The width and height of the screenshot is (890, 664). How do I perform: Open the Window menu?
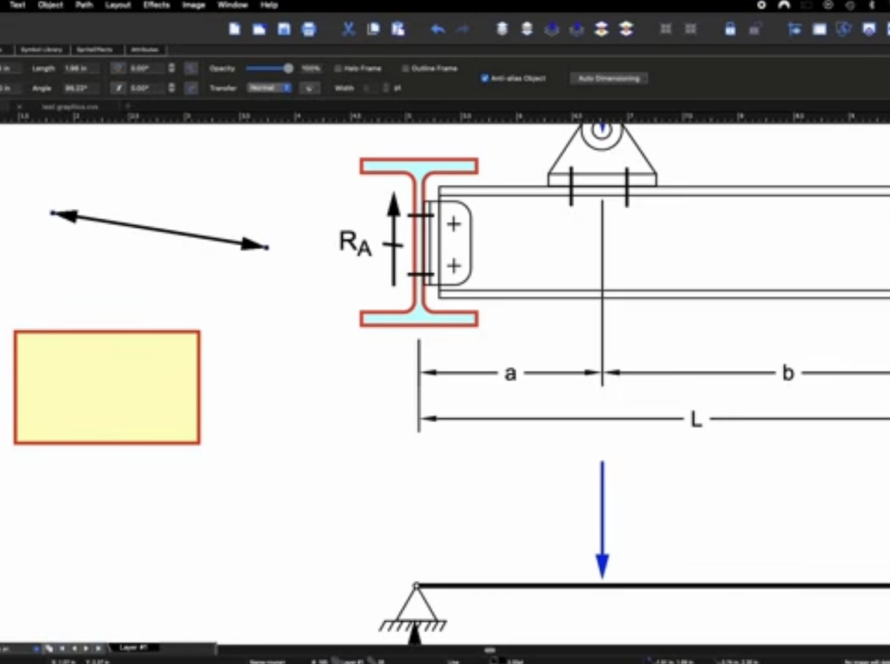[x=233, y=5]
